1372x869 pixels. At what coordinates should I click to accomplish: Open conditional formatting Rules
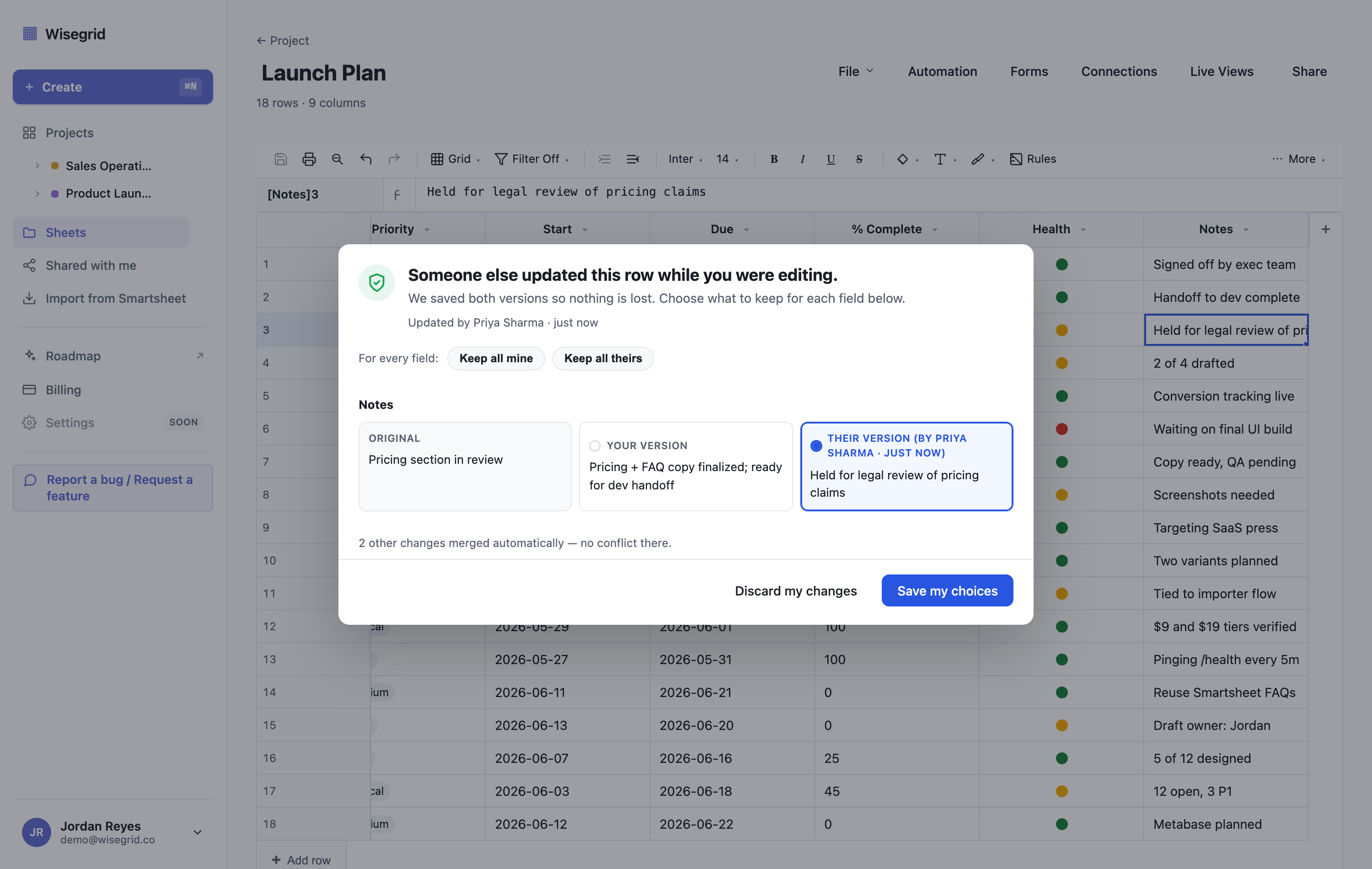[1032, 159]
